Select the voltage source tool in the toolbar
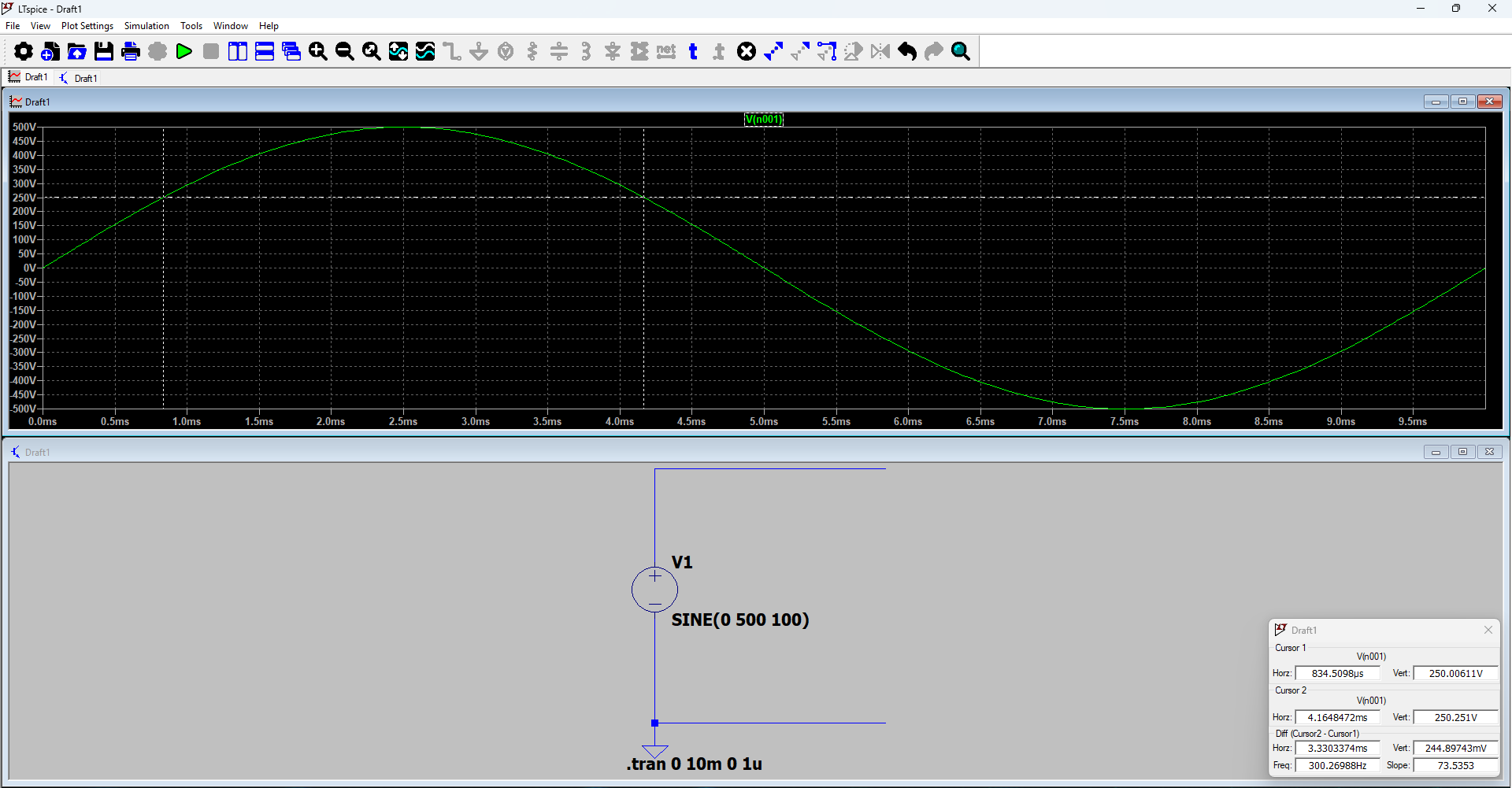 coord(506,52)
